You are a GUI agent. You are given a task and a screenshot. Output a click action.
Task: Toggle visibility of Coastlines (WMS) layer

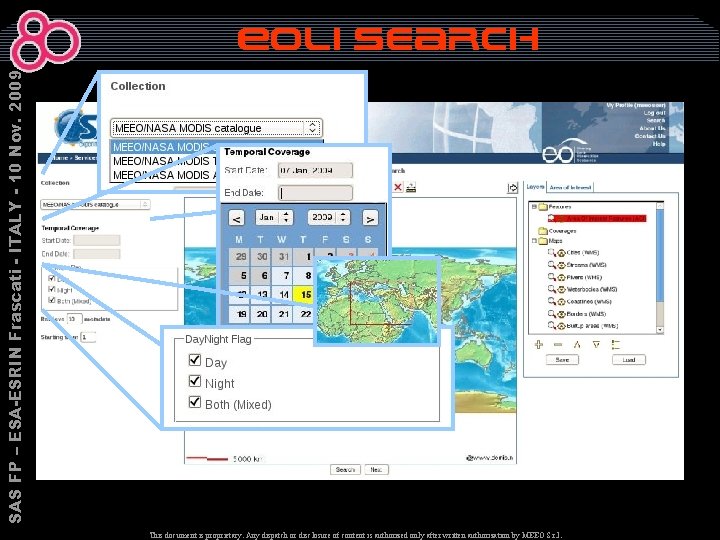point(561,302)
